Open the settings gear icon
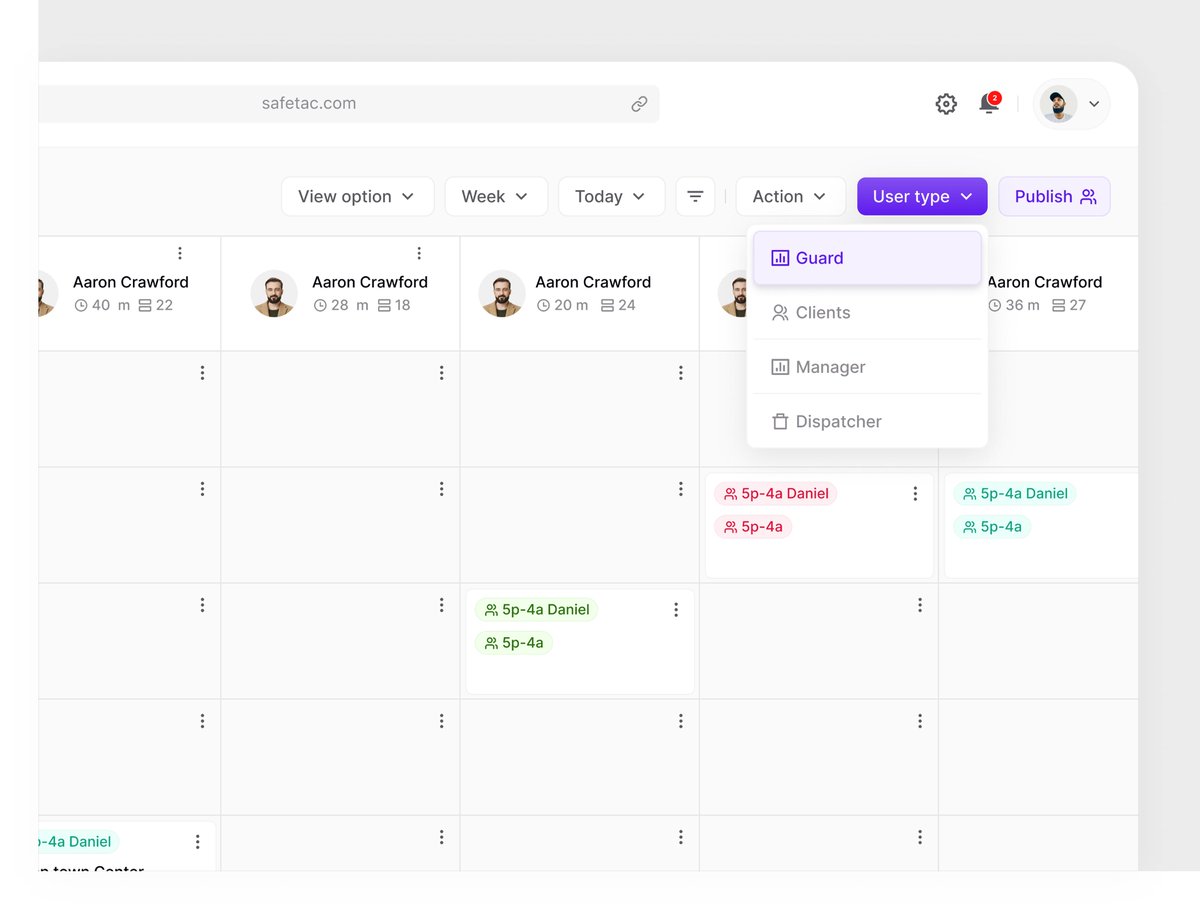The image size is (1200, 916). point(945,104)
